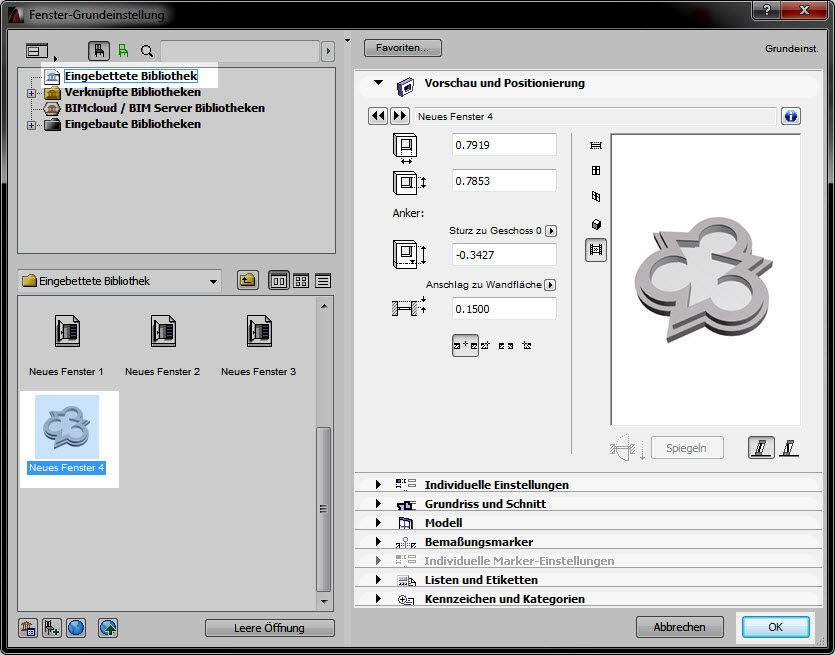Screen dimensions: 835x655
Task: Select the Neues Fenster 3 object
Action: [x=258, y=345]
